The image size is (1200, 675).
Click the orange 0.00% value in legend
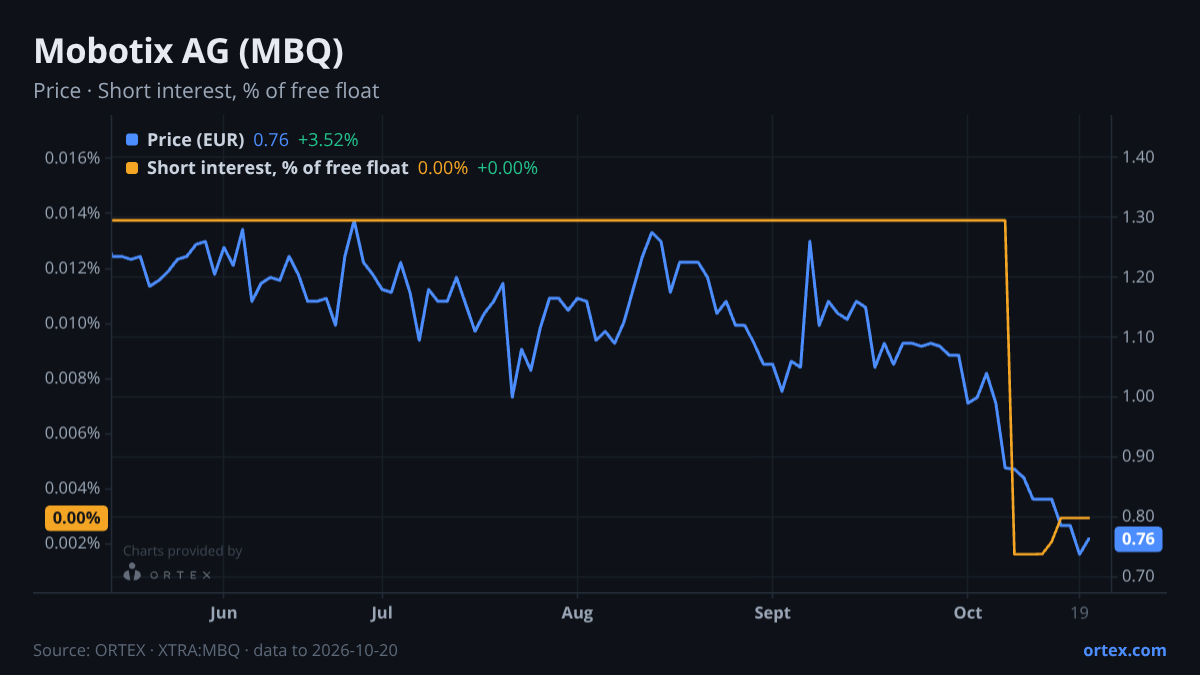pyautogui.click(x=443, y=168)
